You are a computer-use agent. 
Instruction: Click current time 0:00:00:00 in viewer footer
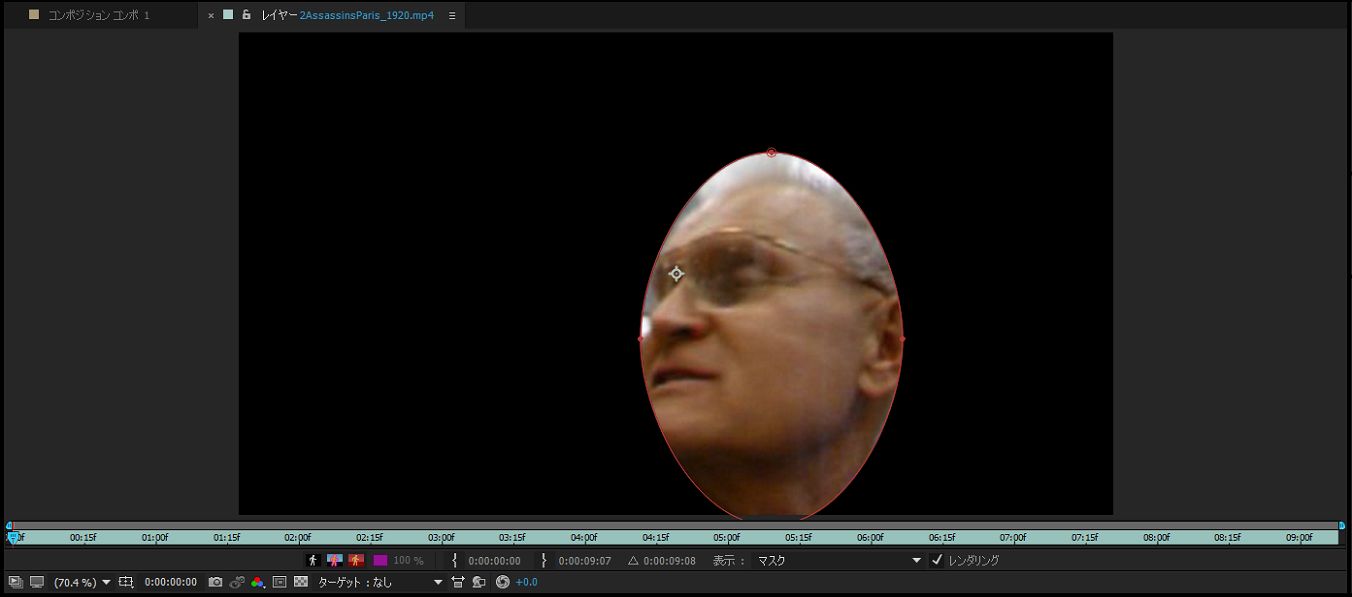click(170, 582)
